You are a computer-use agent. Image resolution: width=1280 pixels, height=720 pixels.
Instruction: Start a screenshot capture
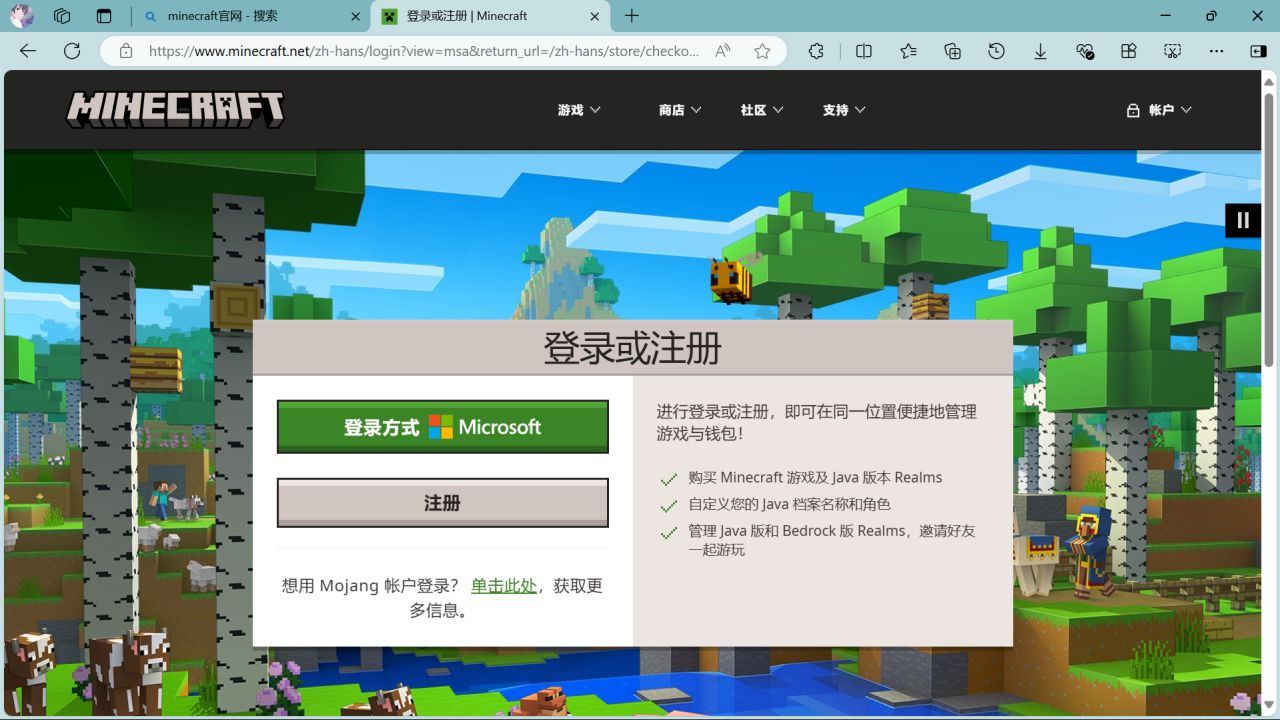click(x=1172, y=51)
